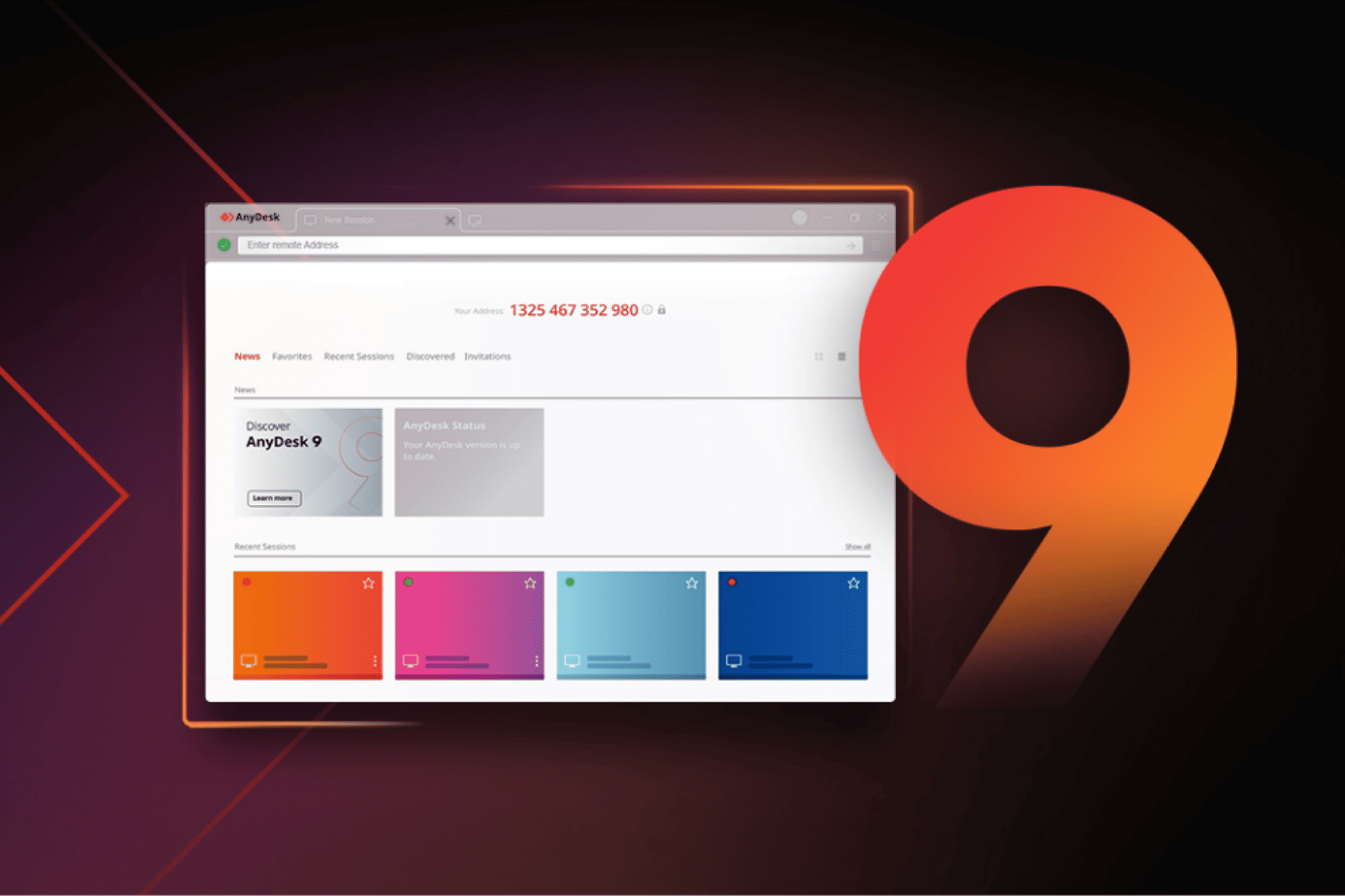Switch to the Favorites tab

[x=292, y=356]
